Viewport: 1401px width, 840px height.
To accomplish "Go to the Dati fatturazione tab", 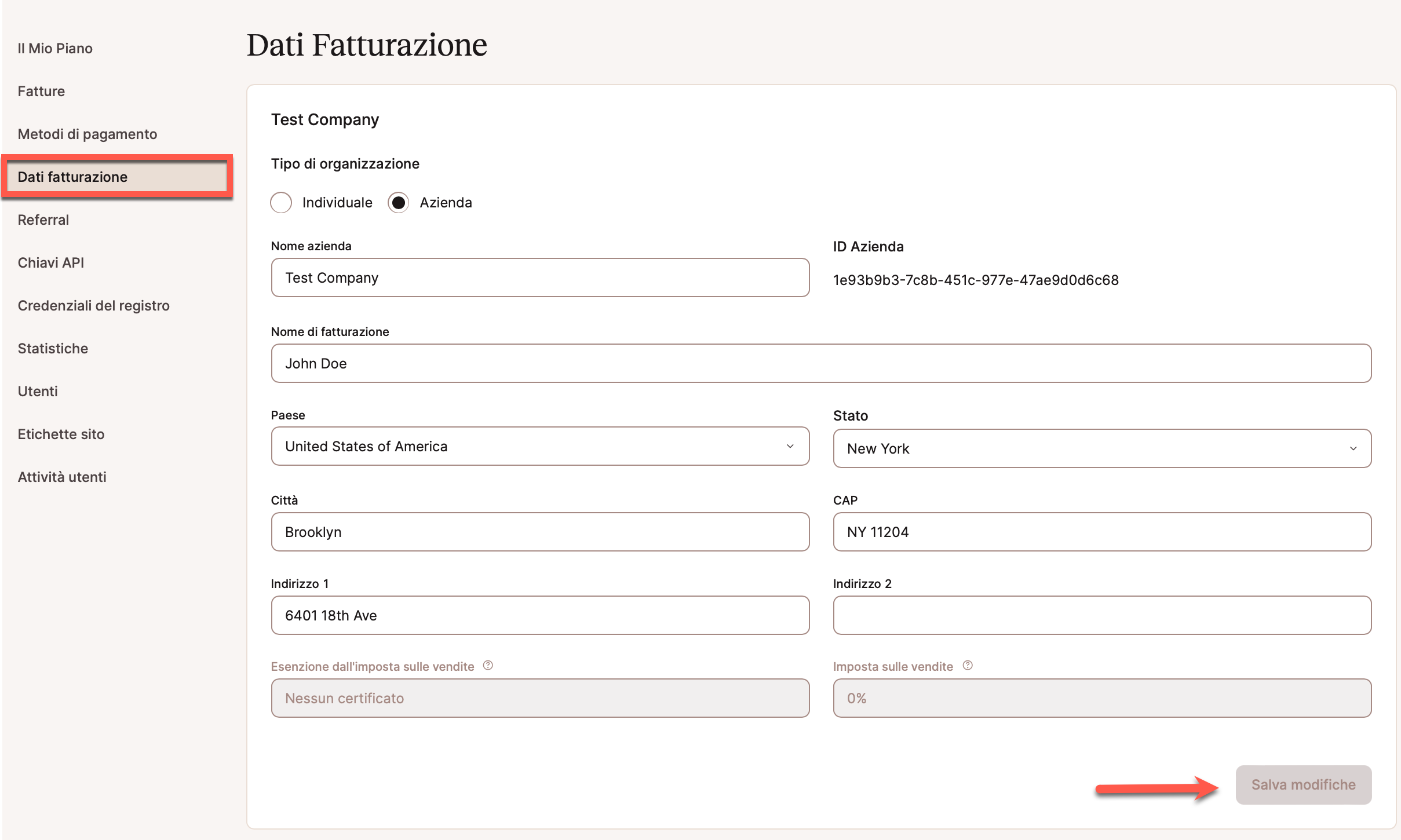I will click(74, 177).
